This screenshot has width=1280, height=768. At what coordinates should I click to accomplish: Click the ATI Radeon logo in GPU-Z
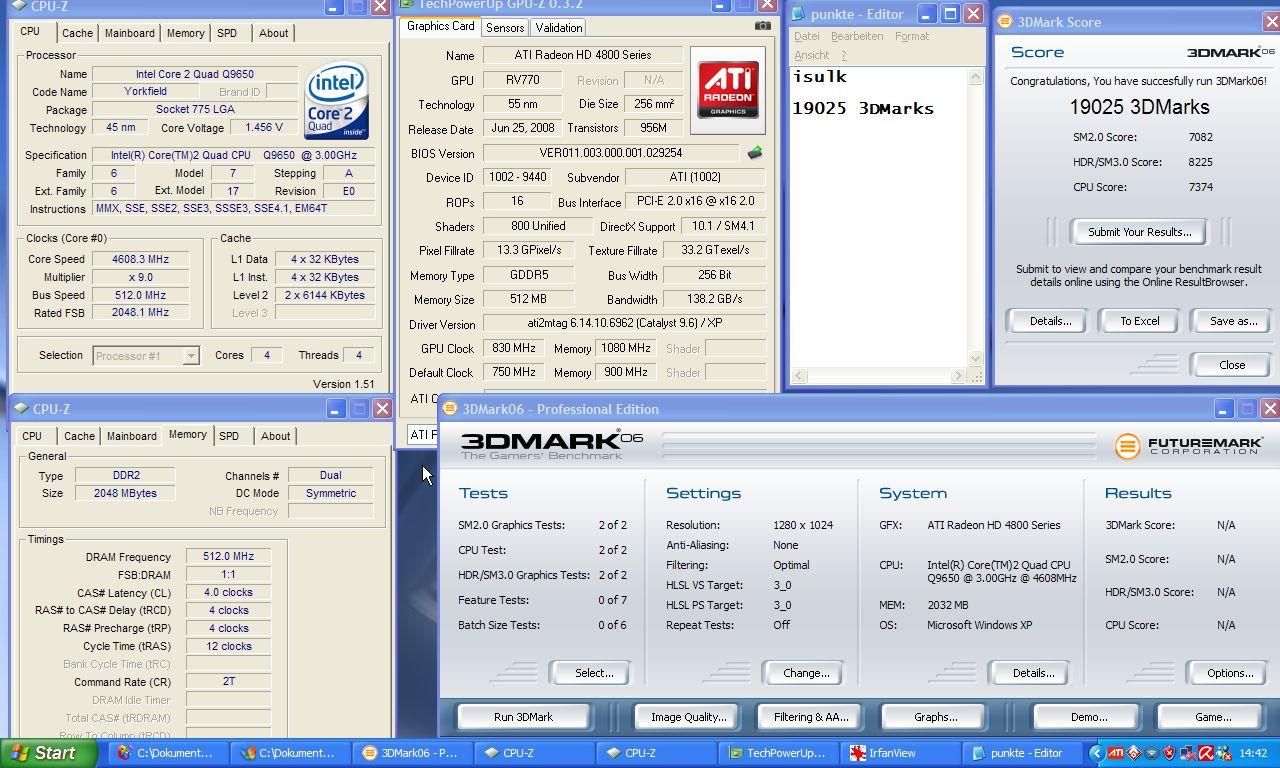pyautogui.click(x=727, y=90)
